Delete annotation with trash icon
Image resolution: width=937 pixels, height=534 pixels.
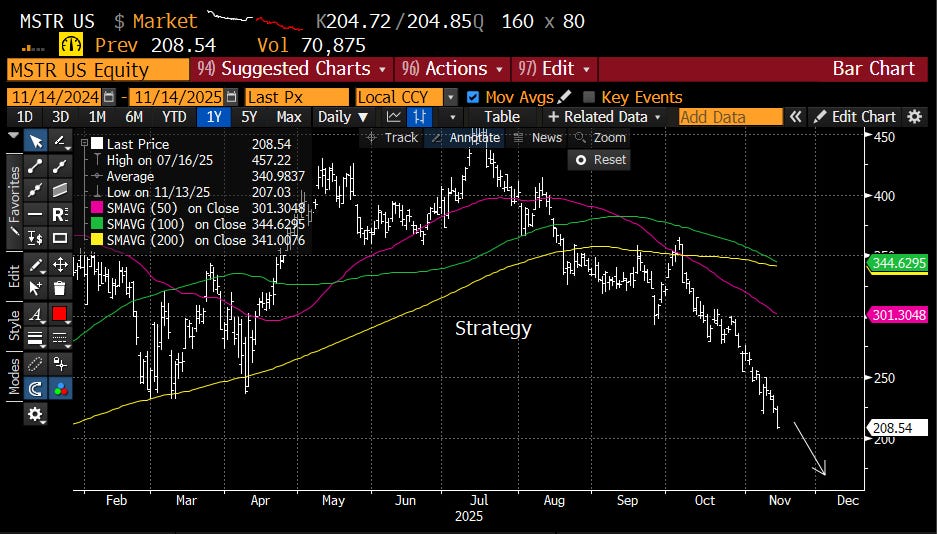60,289
